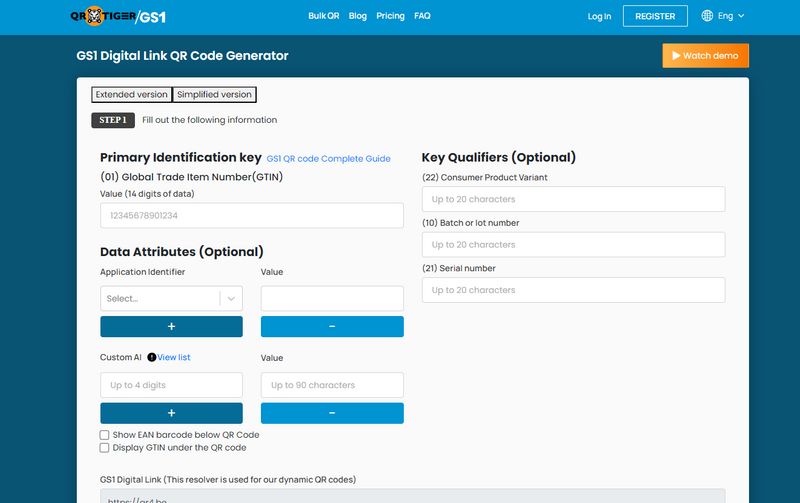Focus the Custom AI Up to 4 digits field
This screenshot has width=800, height=503.
(x=171, y=385)
